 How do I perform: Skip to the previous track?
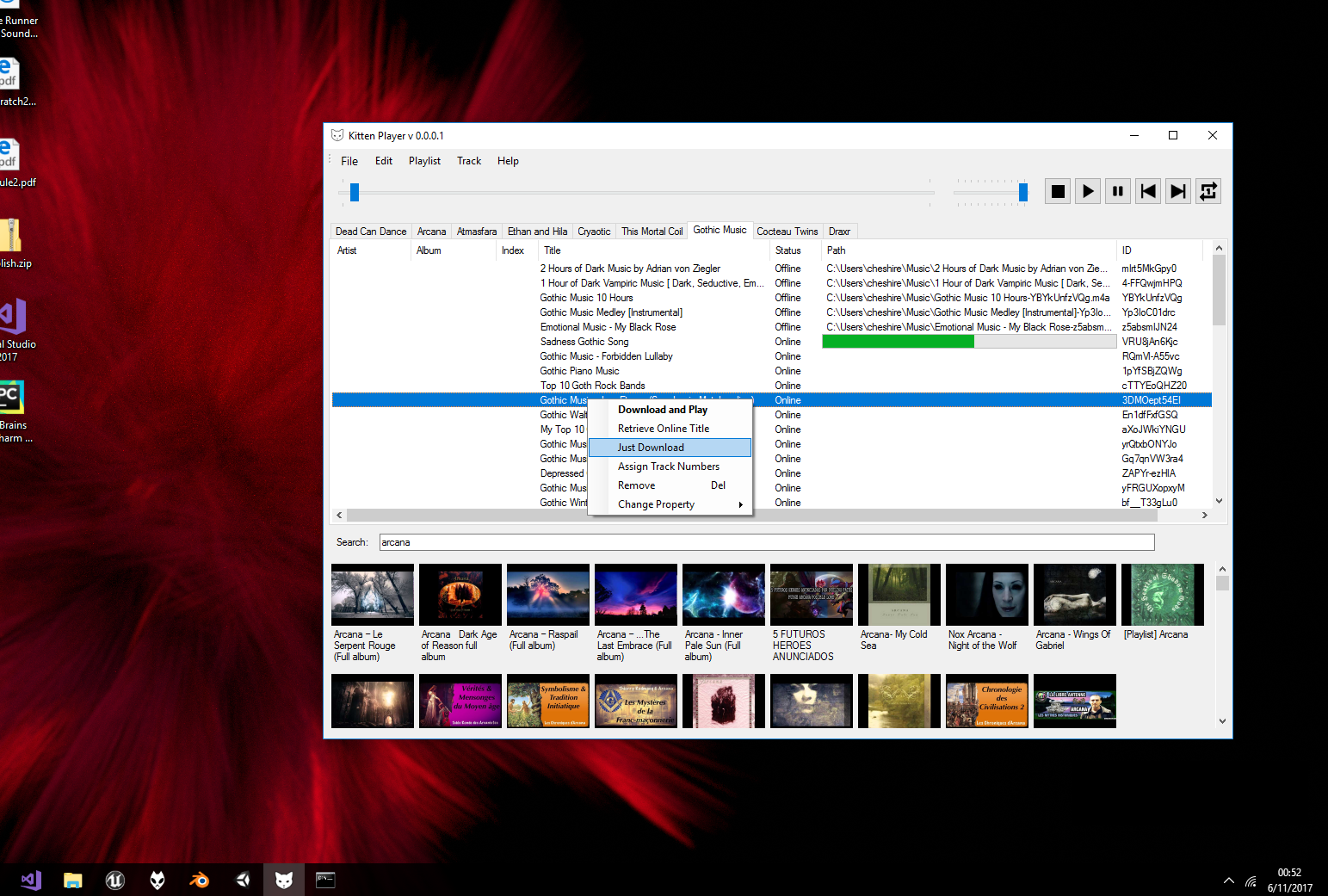click(x=1148, y=191)
